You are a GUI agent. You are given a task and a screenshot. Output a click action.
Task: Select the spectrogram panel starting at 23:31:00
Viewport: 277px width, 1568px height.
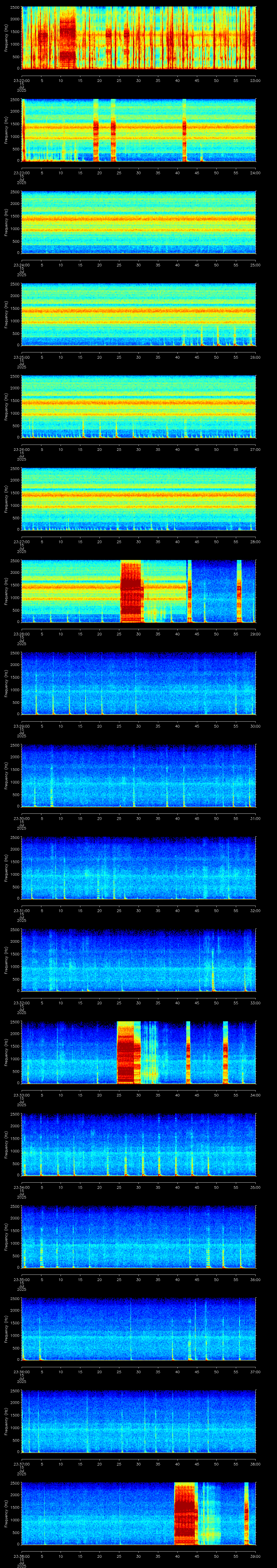click(139, 868)
